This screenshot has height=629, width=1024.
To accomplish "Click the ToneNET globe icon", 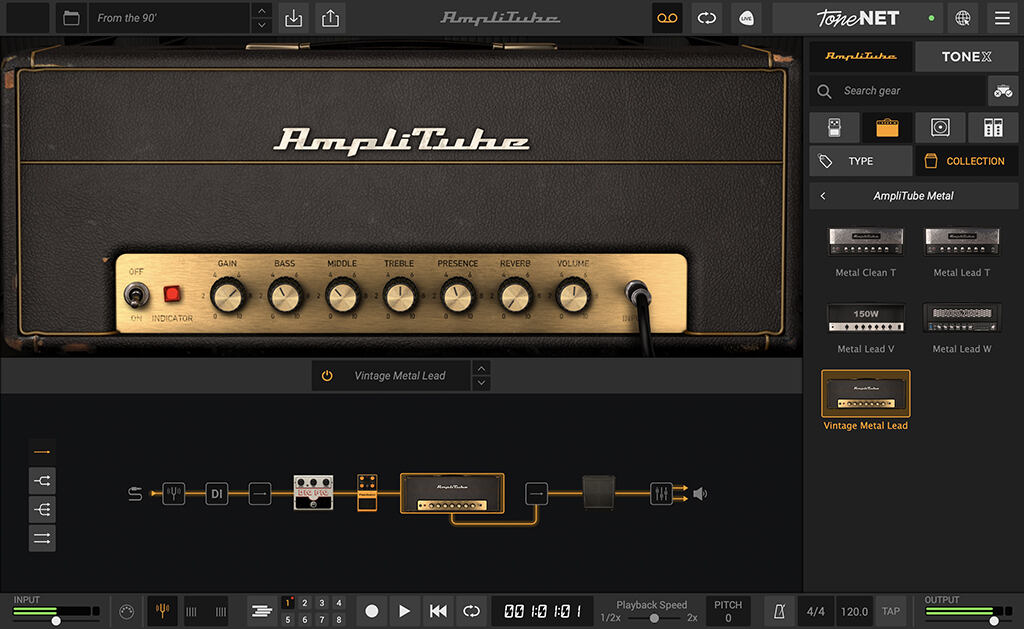I will tap(962, 18).
